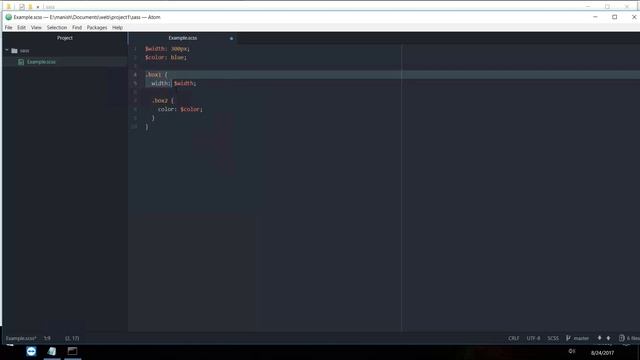
Task: Open the View menu
Action: 36,27
